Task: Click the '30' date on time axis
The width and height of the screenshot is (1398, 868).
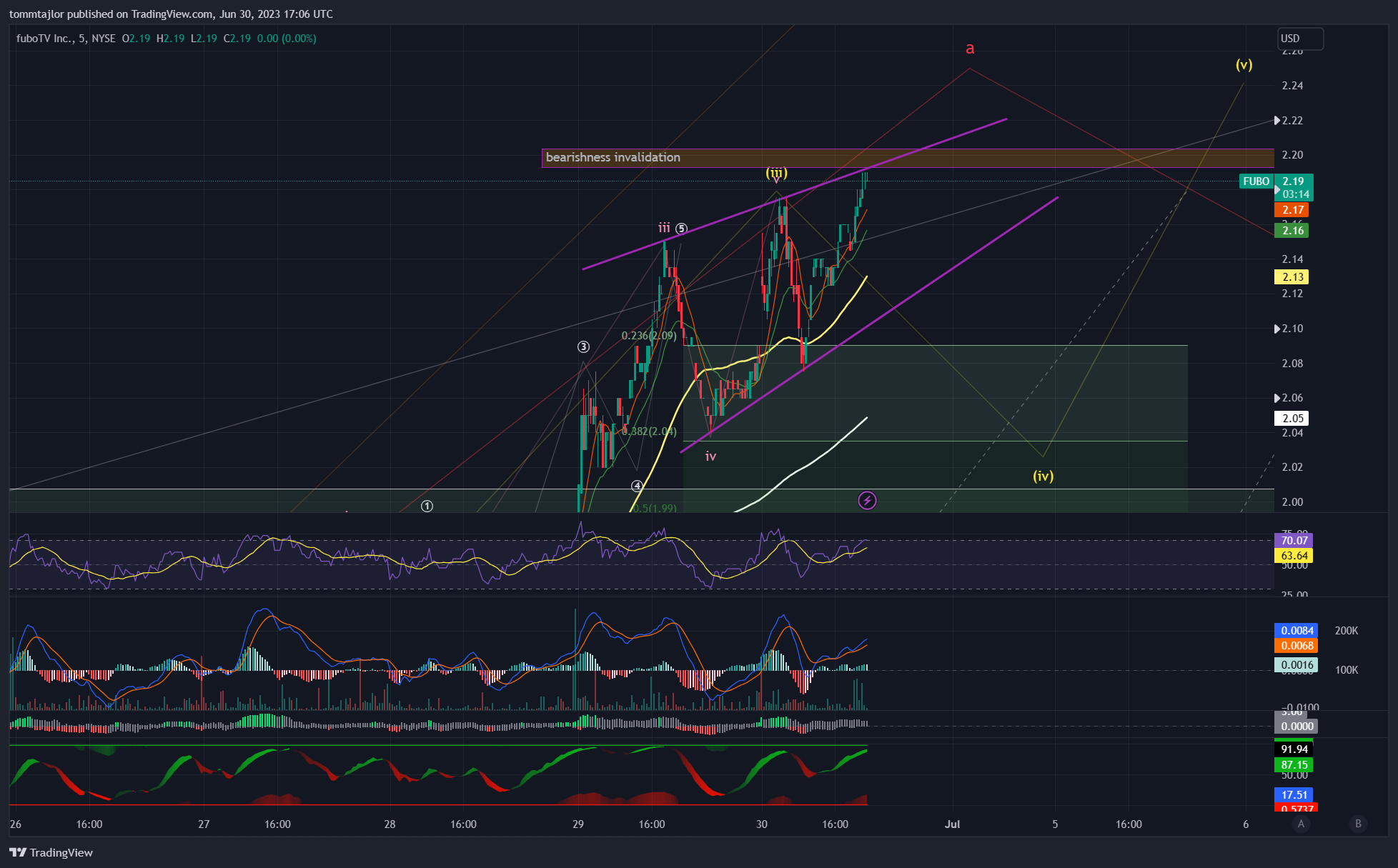Action: click(x=762, y=824)
